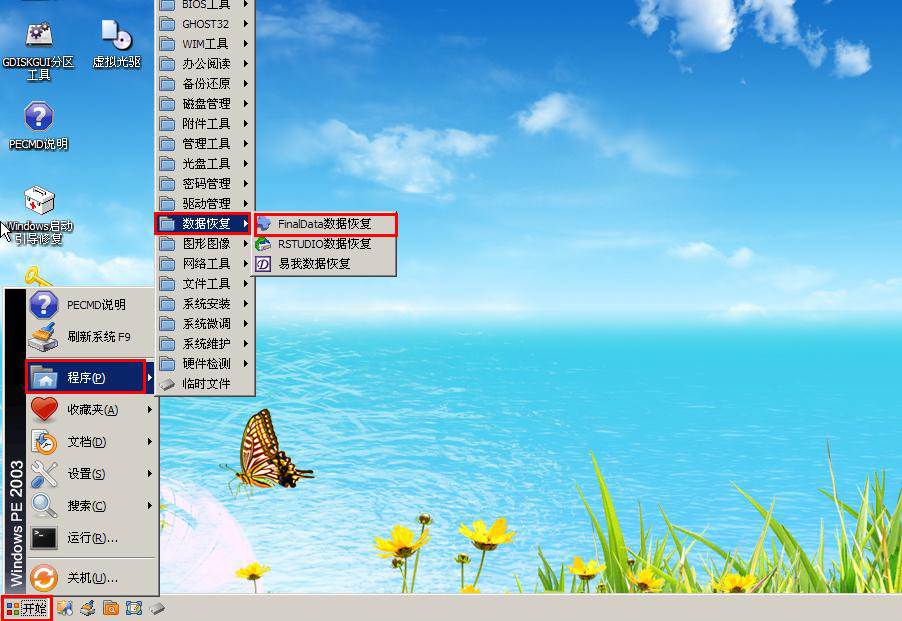Open 办公阅读 folder in programs menu
Viewport: 902px width, 621px height.
tap(205, 64)
